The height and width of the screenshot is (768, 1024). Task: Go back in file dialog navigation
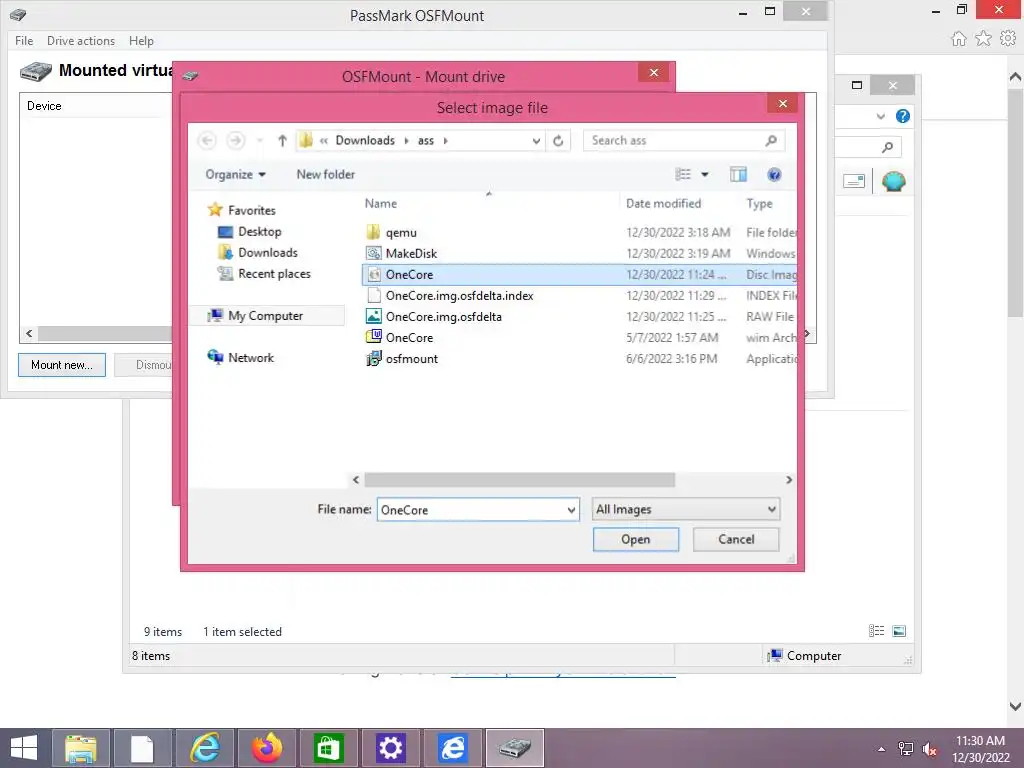(207, 140)
